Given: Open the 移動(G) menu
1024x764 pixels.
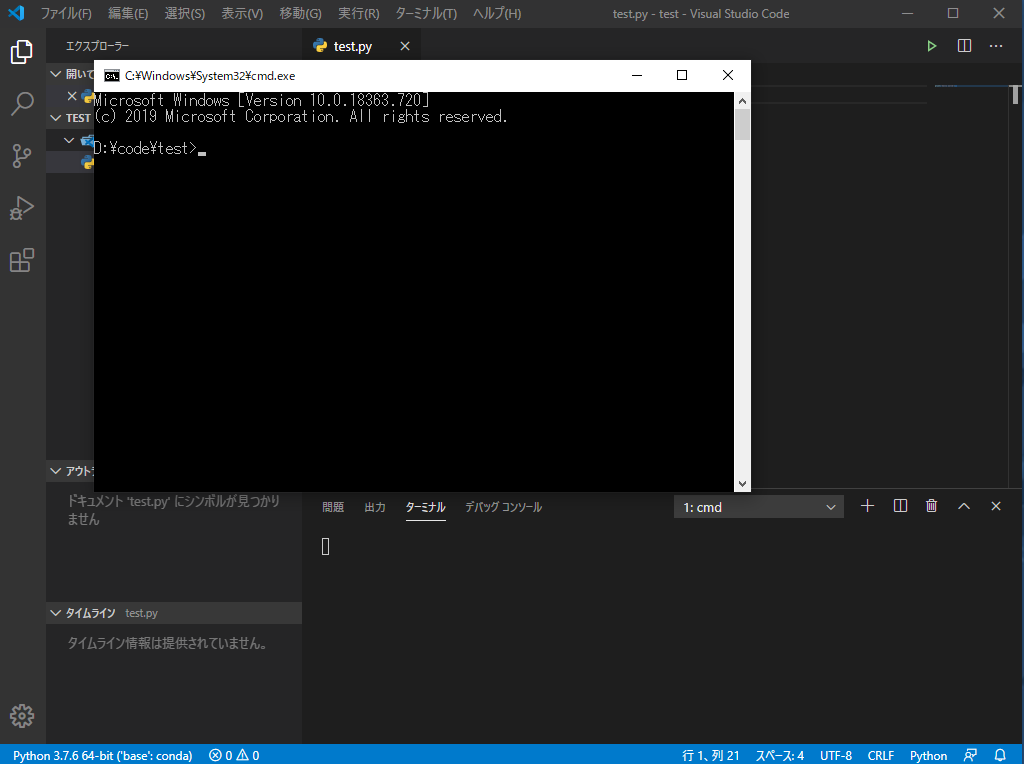Looking at the screenshot, I should pos(300,13).
